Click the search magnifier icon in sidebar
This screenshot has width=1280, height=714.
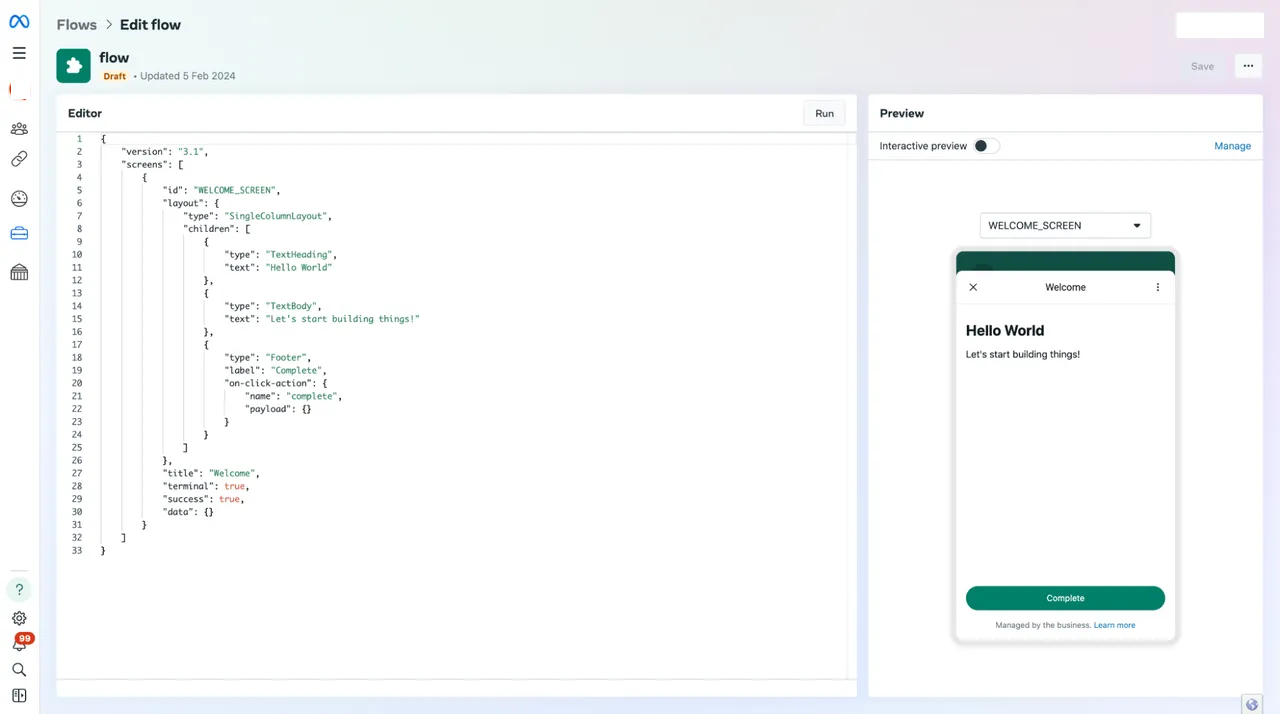[x=19, y=670]
